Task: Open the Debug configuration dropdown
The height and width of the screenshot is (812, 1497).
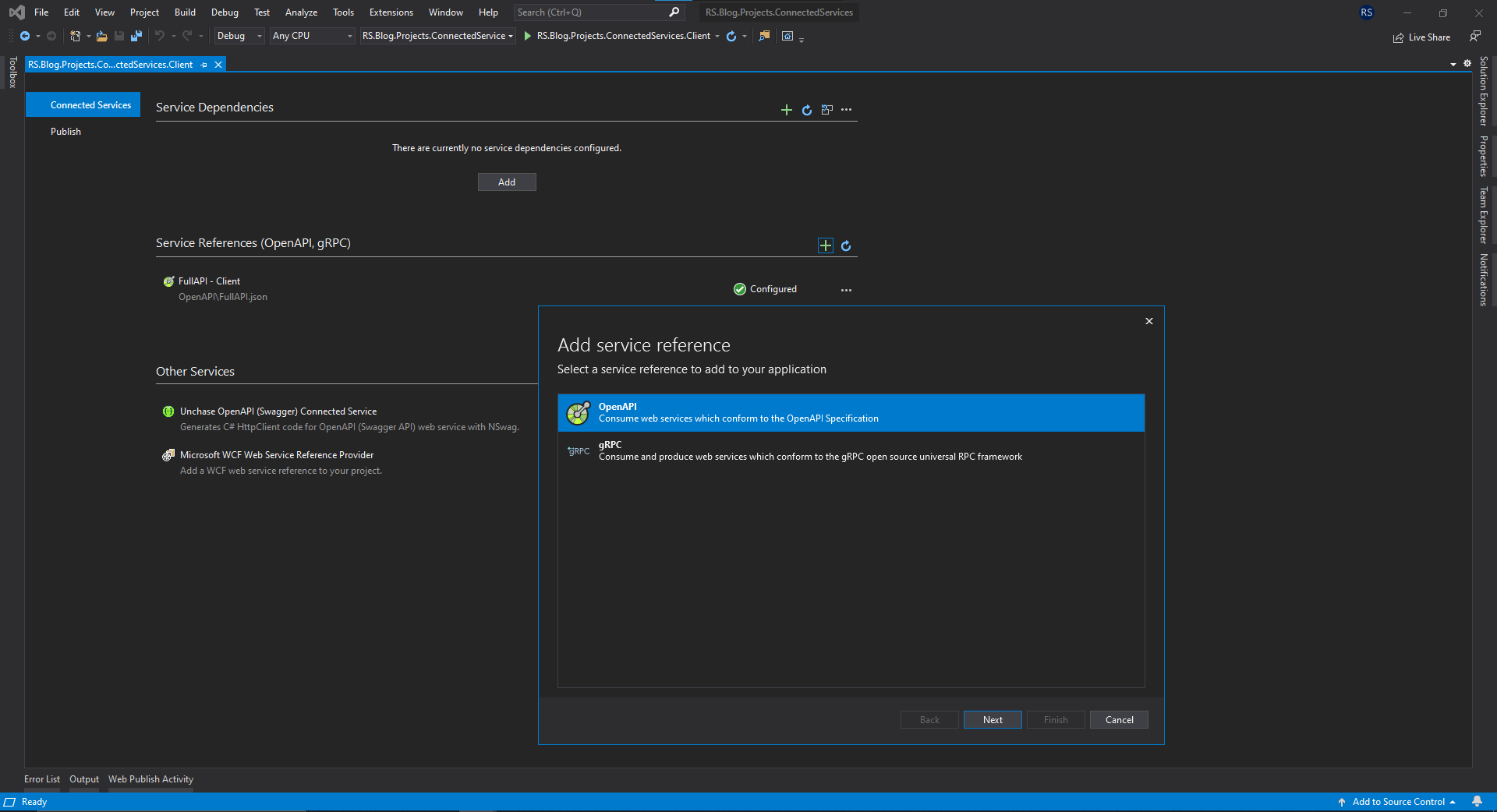Action: (239, 36)
